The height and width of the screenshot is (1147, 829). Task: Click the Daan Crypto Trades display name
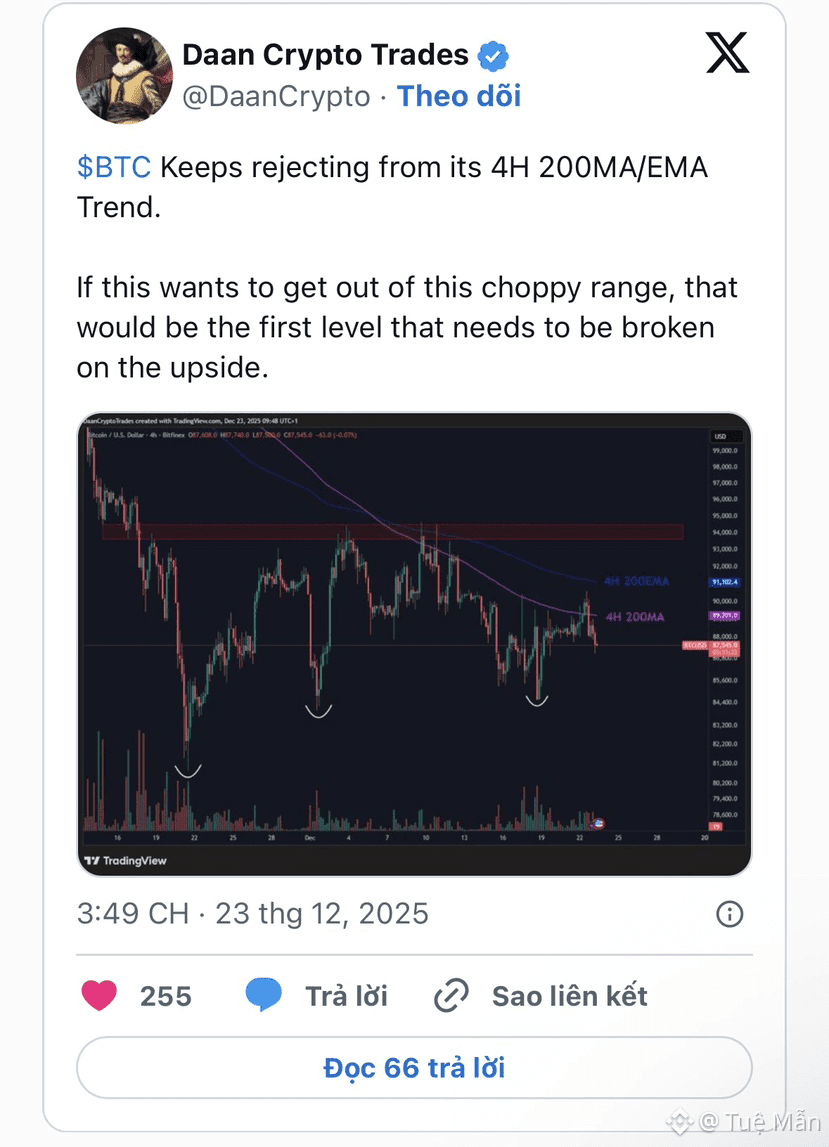click(x=325, y=54)
